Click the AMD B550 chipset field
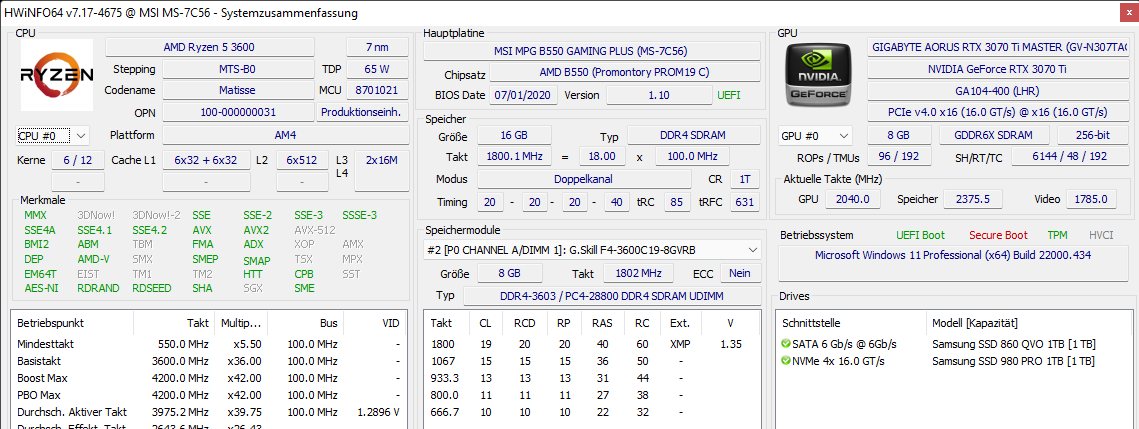 624,73
